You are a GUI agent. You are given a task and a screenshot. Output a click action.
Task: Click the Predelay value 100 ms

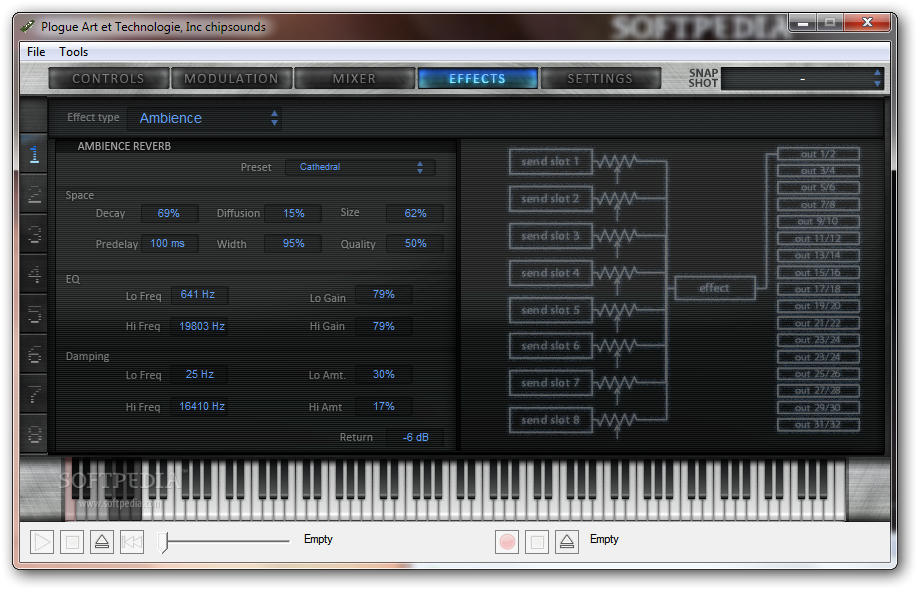[168, 243]
